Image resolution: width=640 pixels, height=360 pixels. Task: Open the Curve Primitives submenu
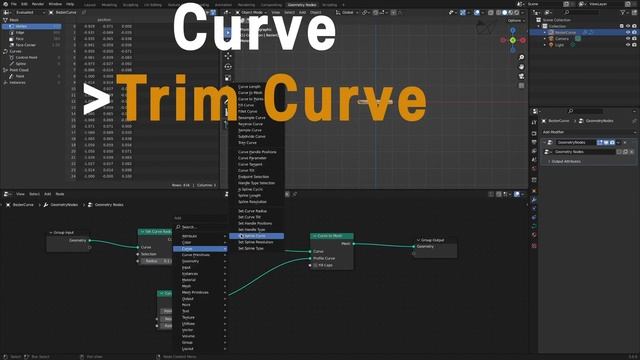click(200, 255)
